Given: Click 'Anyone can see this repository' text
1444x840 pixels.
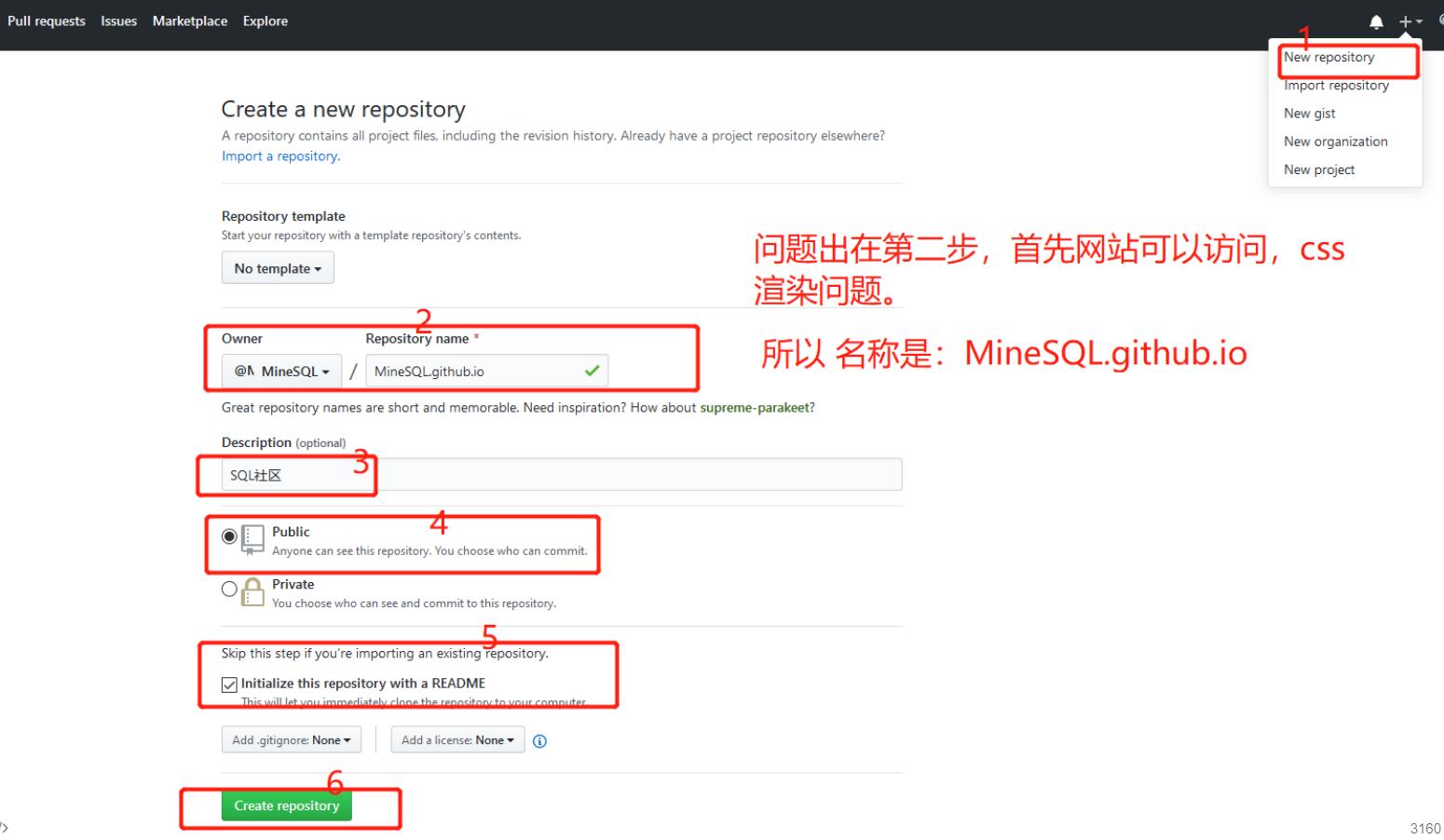Looking at the screenshot, I should click(x=429, y=550).
